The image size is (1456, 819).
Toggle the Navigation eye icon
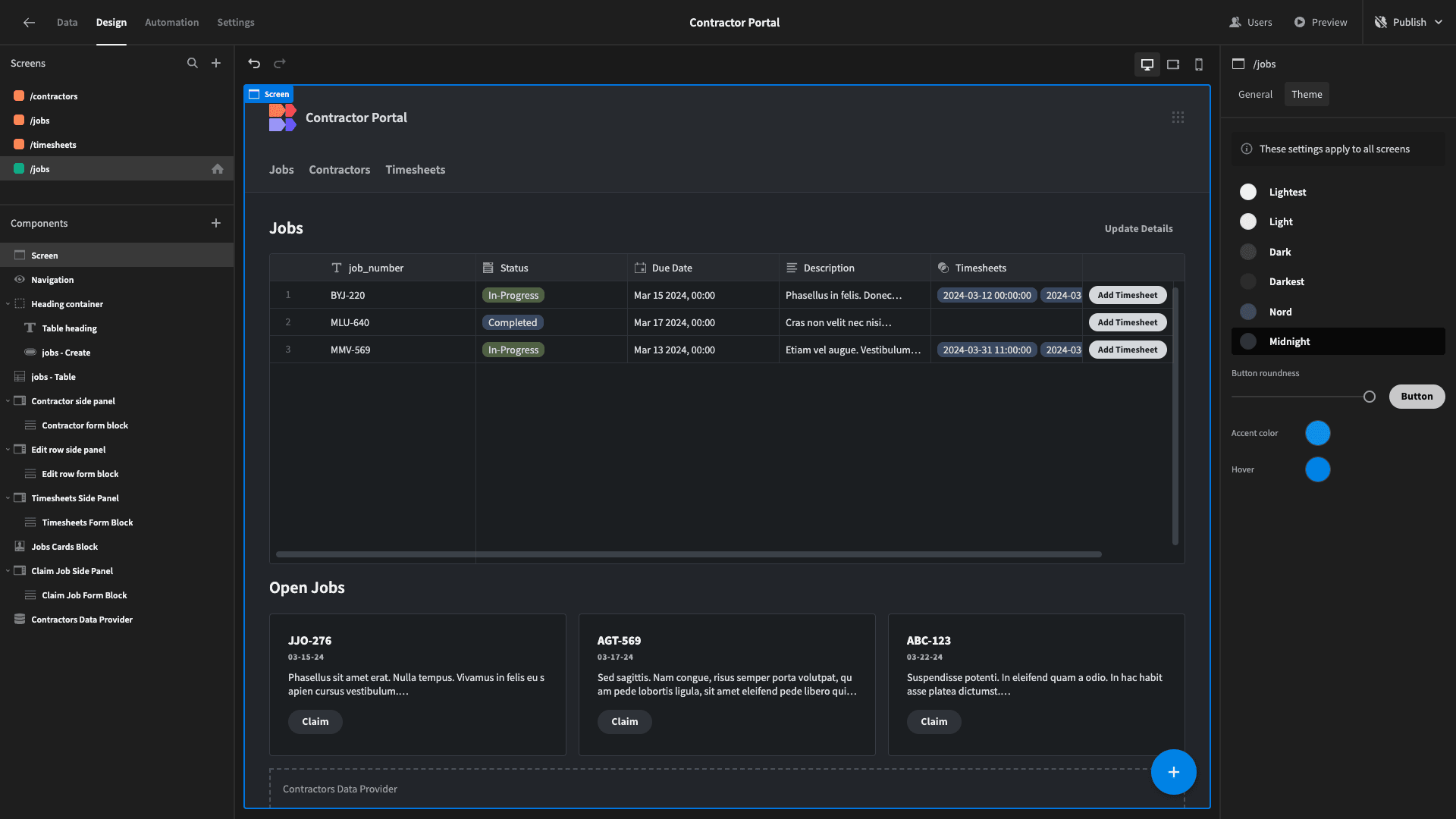click(x=20, y=280)
